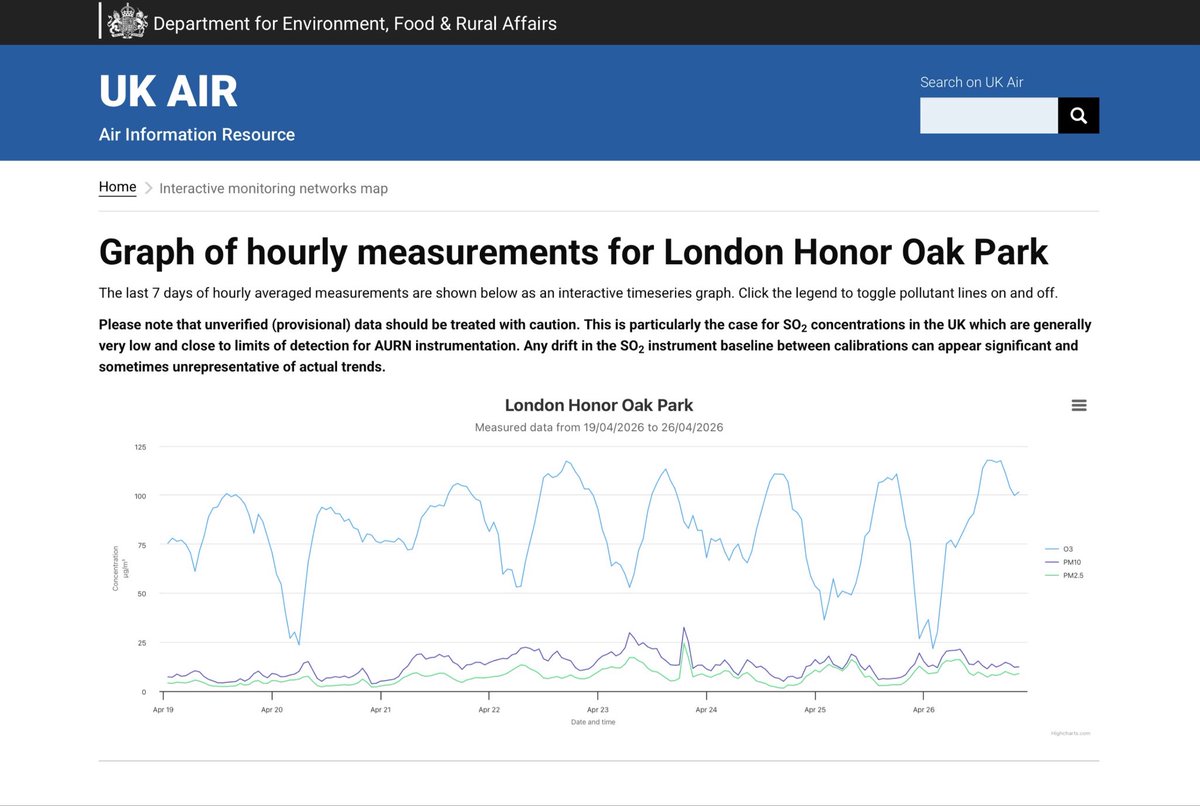Click the UK AIR site title
1200x806 pixels.
point(168,91)
